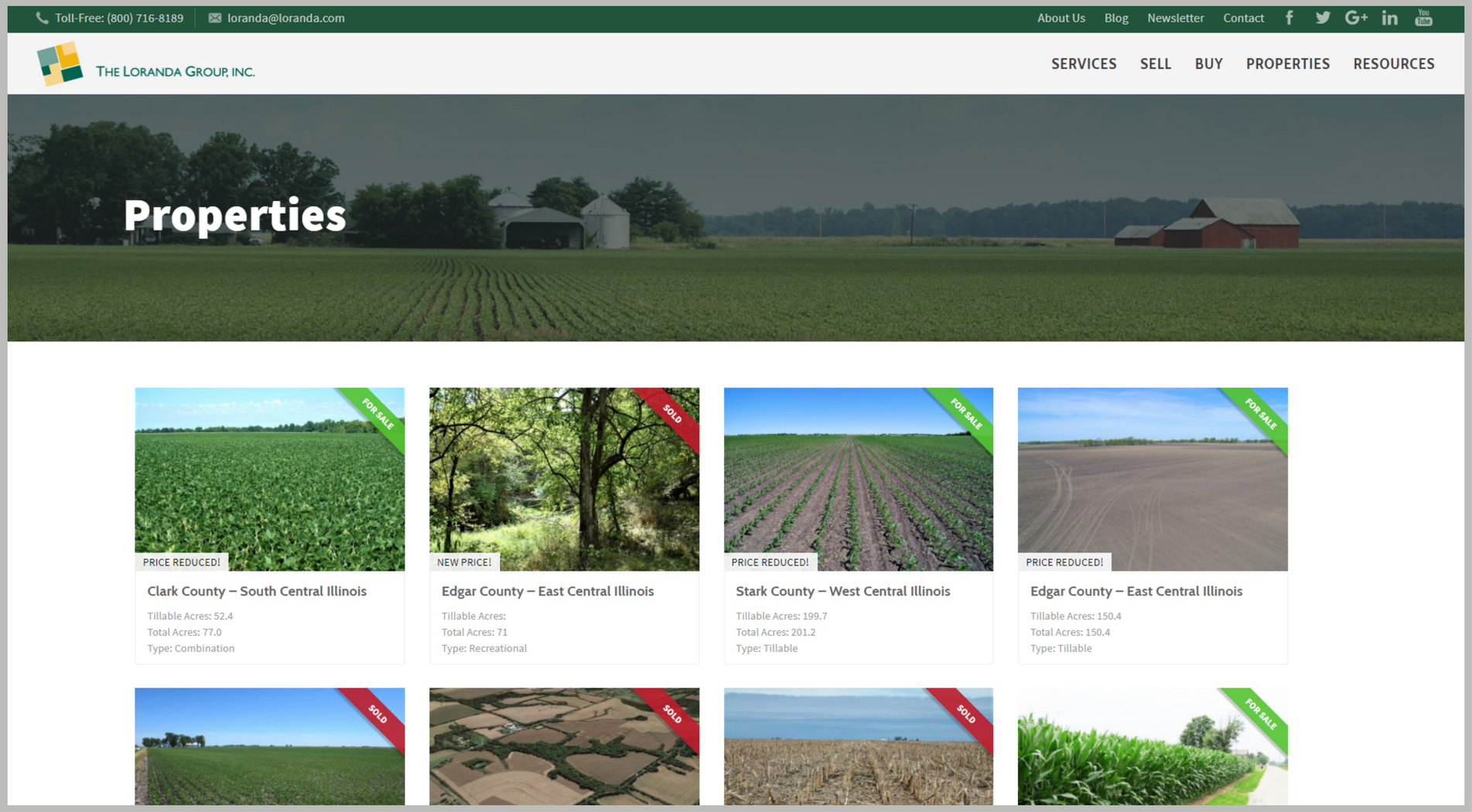
Task: Click the loranda@loranda.com email link
Action: (x=286, y=18)
